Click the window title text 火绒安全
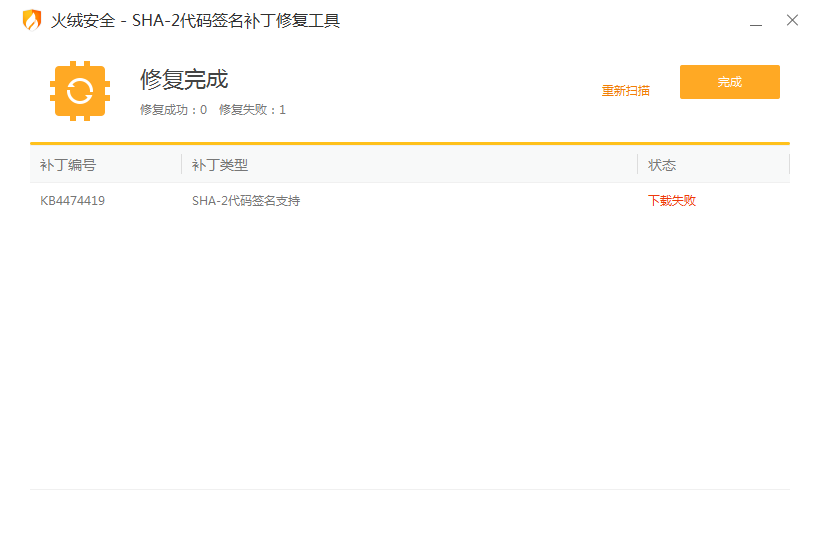Viewport: 820px width, 540px height. (83, 21)
